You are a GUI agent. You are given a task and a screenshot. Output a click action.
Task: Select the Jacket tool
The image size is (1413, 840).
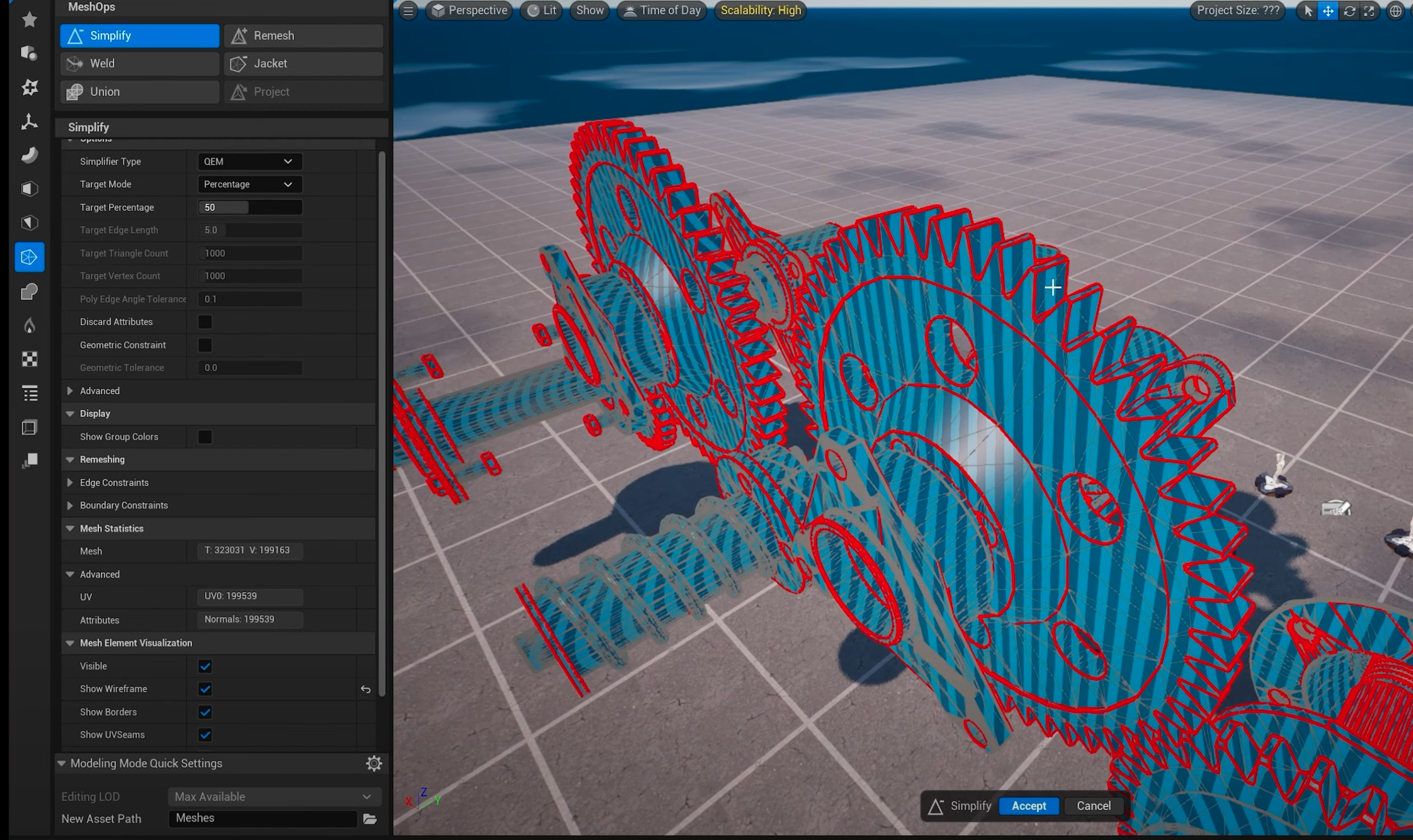pos(304,63)
